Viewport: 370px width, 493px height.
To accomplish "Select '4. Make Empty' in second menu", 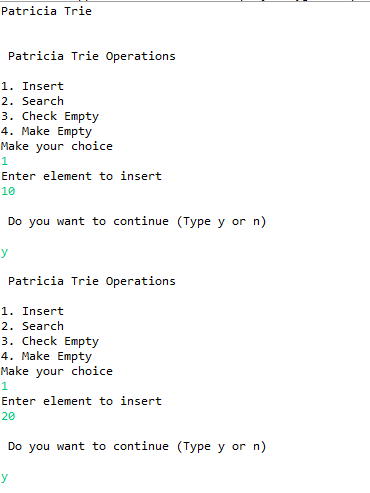I will [46, 357].
